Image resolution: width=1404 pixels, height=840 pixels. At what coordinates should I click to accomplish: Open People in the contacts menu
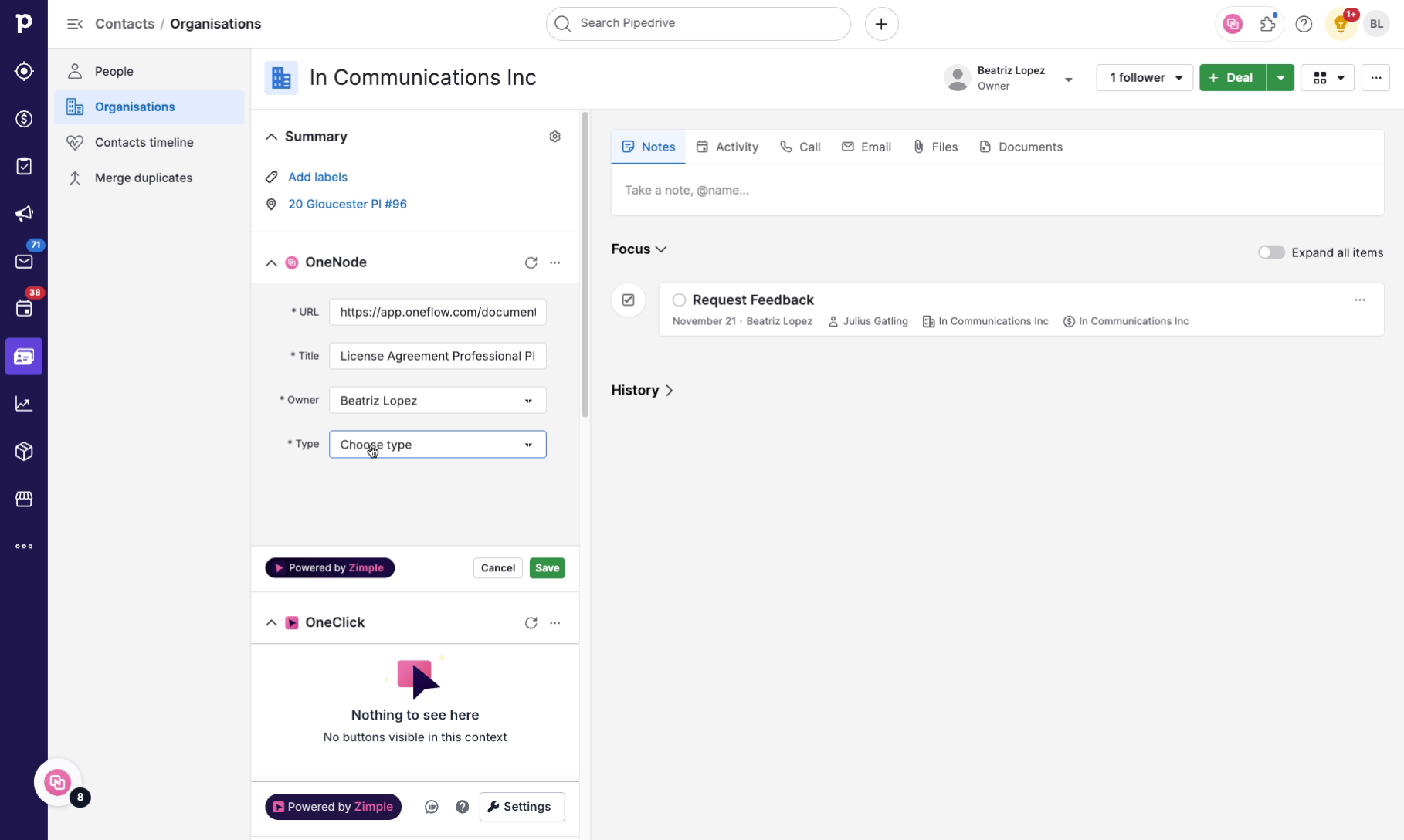(150, 71)
